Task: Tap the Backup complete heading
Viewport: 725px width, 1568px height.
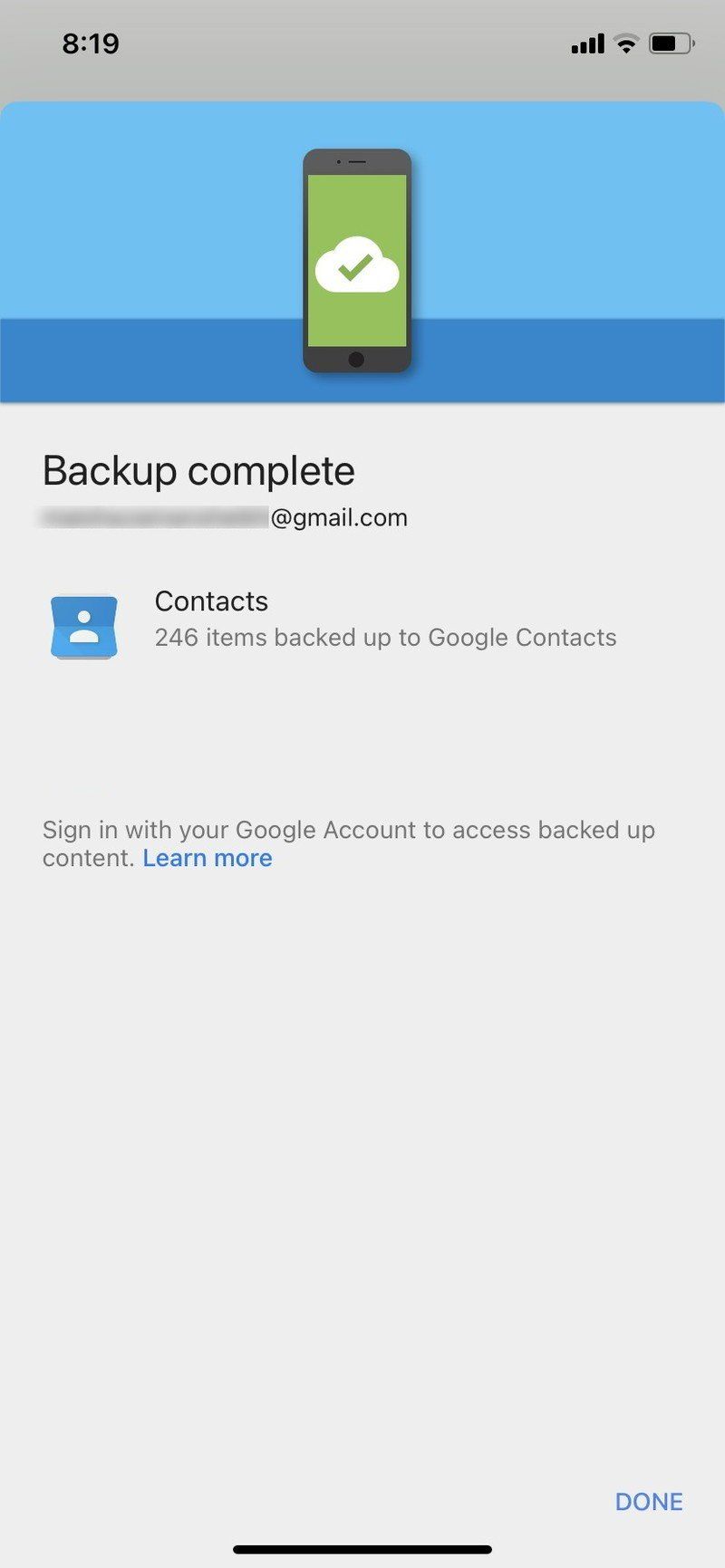Action: point(198,470)
